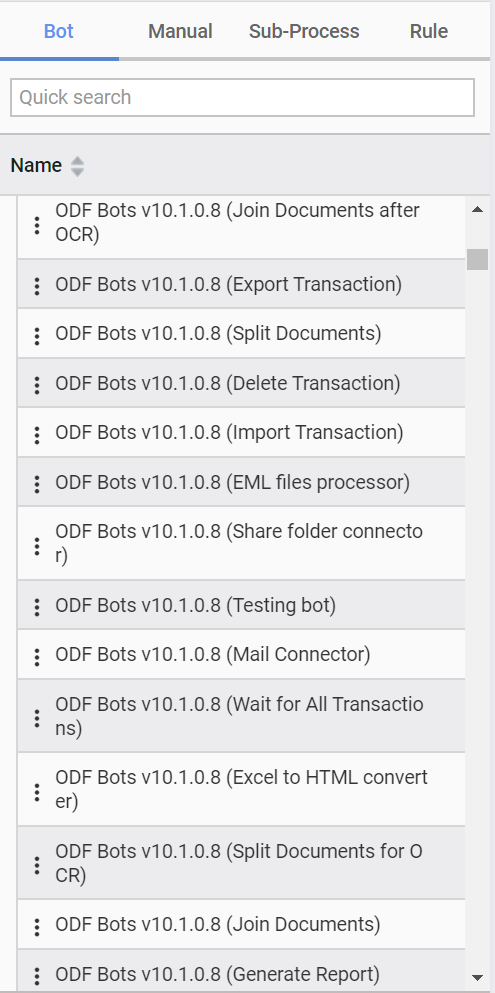Click scrollbar up arrow in bot list
Image resolution: width=495 pixels, height=993 pixels.
(478, 209)
